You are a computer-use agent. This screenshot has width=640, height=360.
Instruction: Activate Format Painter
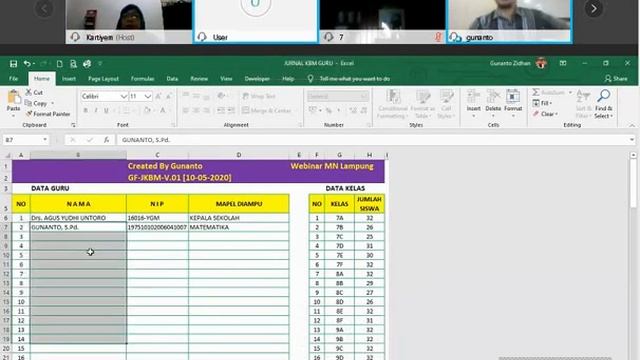pyautogui.click(x=48, y=114)
